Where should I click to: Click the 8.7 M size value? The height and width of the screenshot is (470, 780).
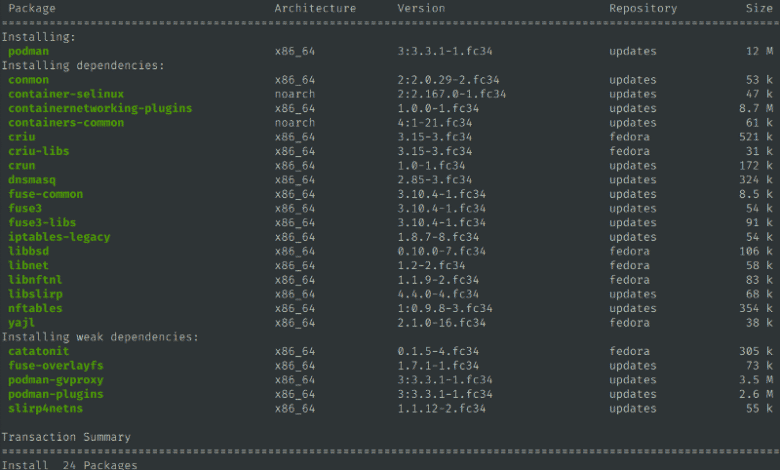point(756,108)
